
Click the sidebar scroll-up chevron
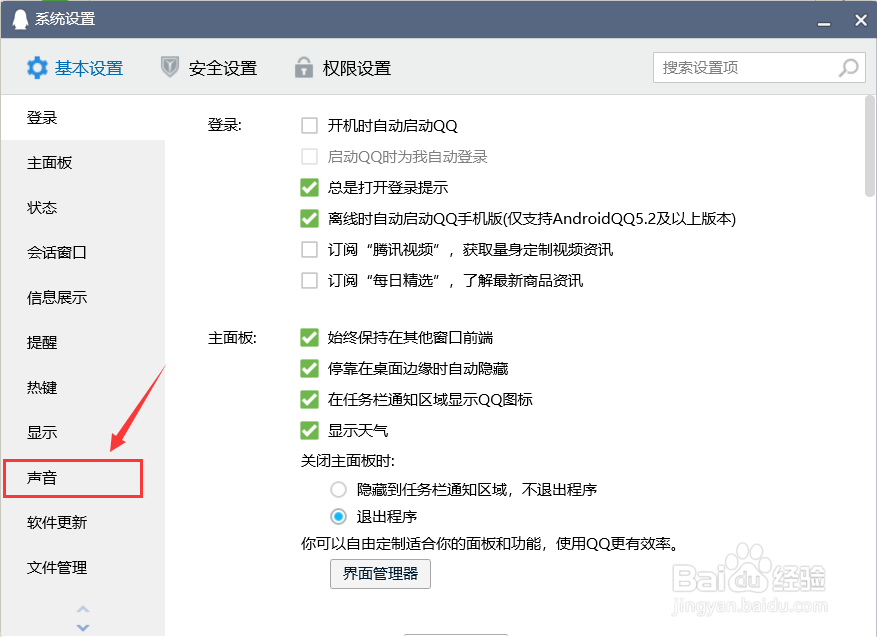tap(83, 609)
